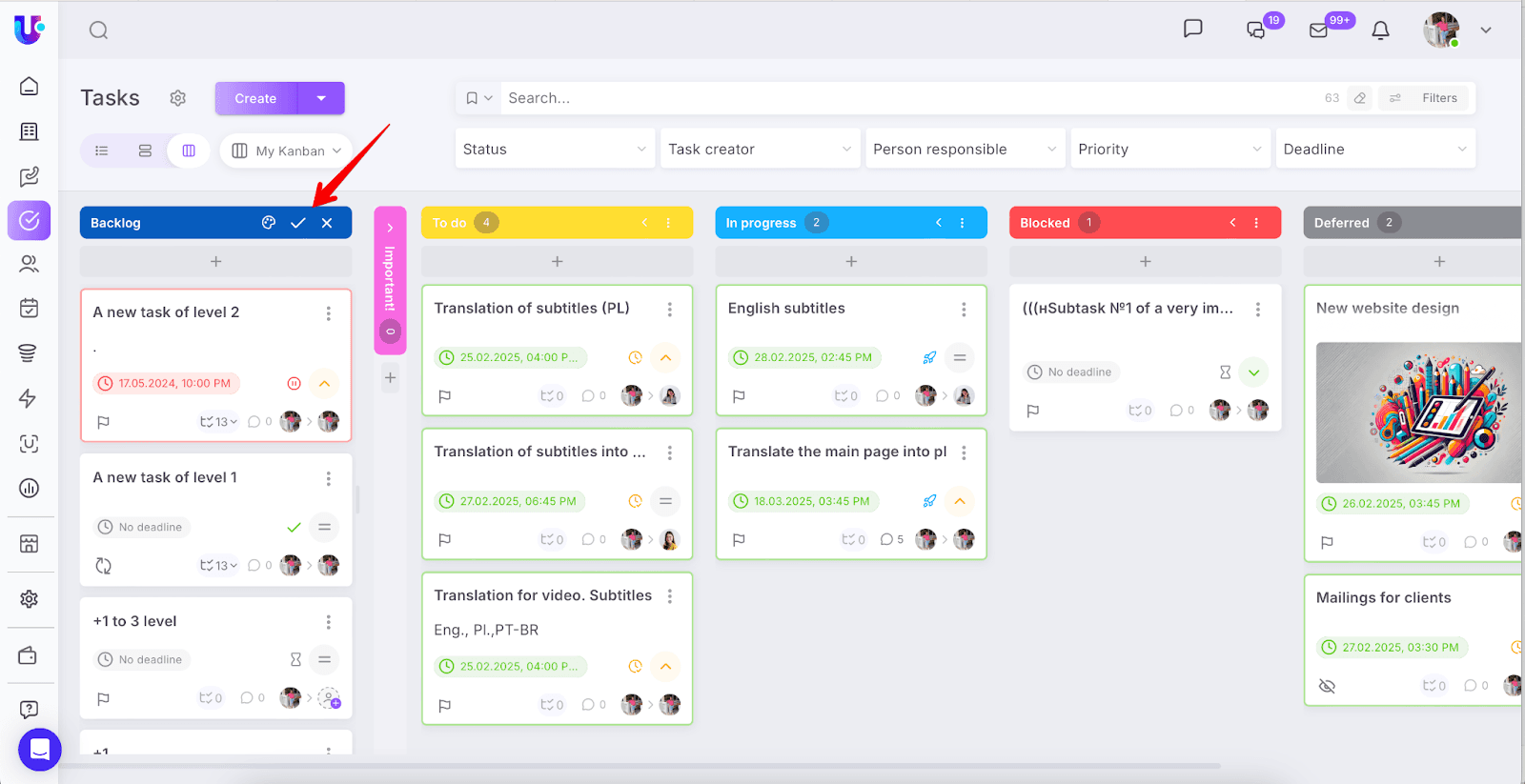Open the wallet icon in the sidebar
Screen dimensions: 1525x784
28,655
